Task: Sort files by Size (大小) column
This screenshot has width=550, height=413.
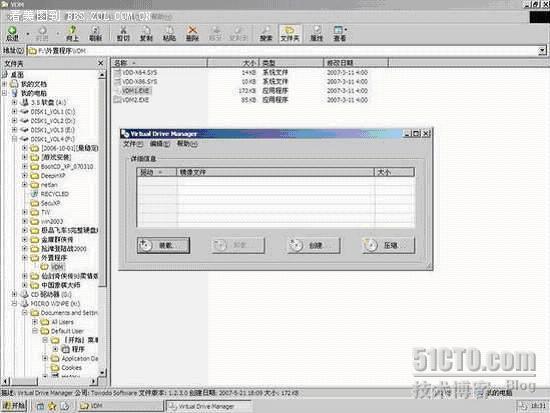Action: (x=233, y=63)
